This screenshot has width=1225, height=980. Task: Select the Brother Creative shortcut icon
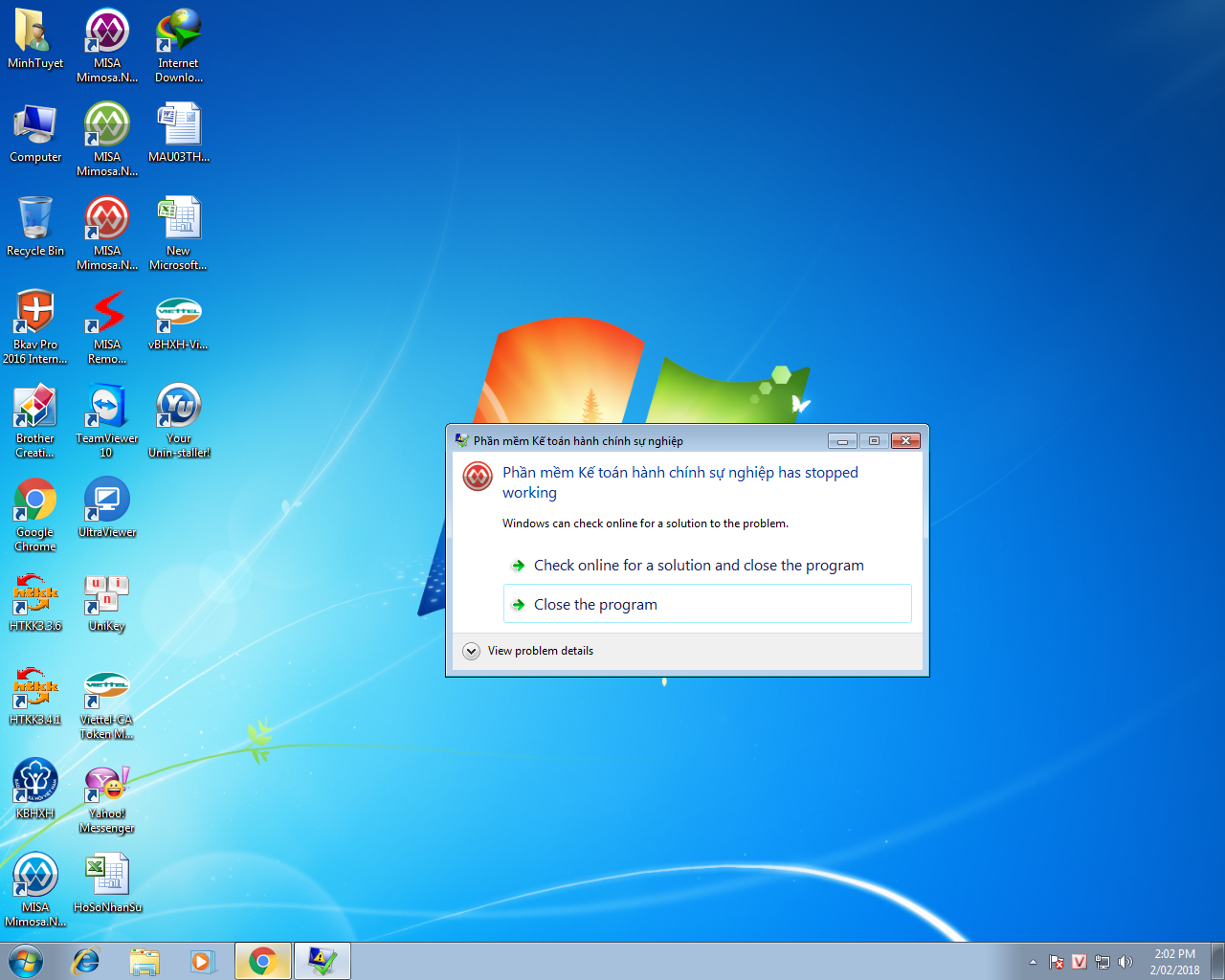(x=35, y=420)
